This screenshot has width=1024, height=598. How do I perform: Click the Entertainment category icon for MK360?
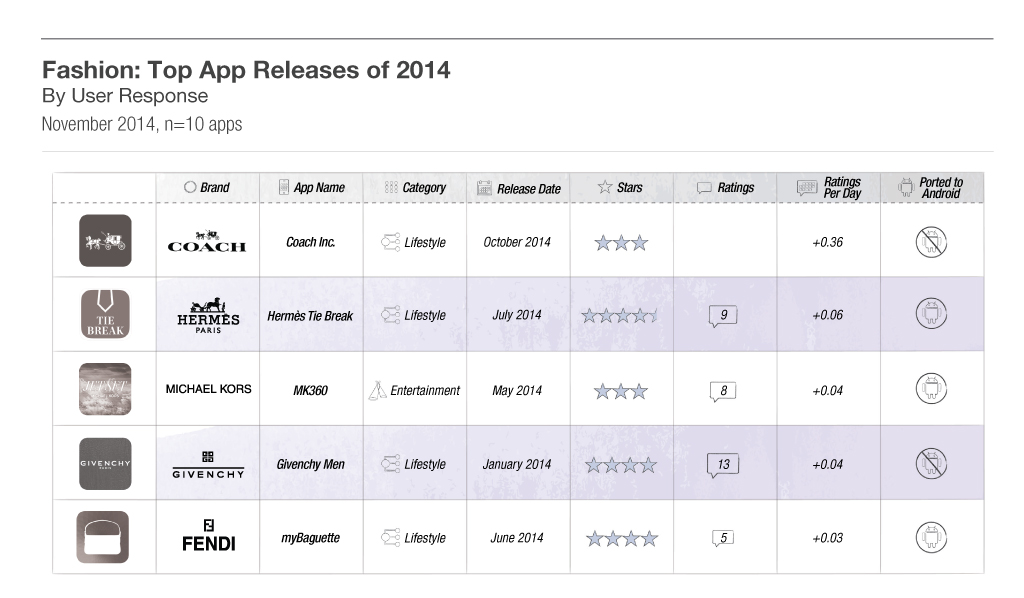click(377, 390)
